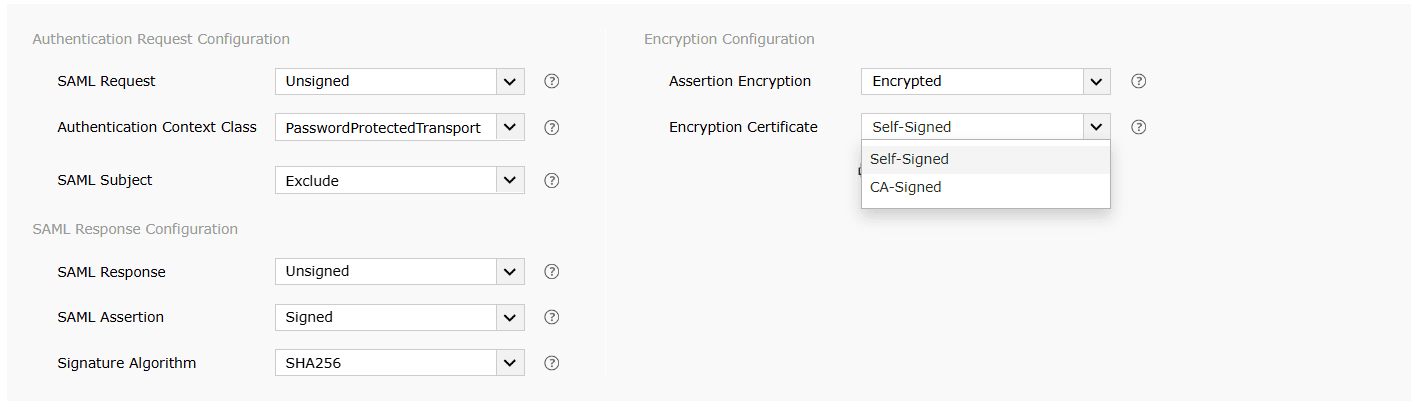
Task: Open the SAML Response dropdown
Action: pos(400,272)
